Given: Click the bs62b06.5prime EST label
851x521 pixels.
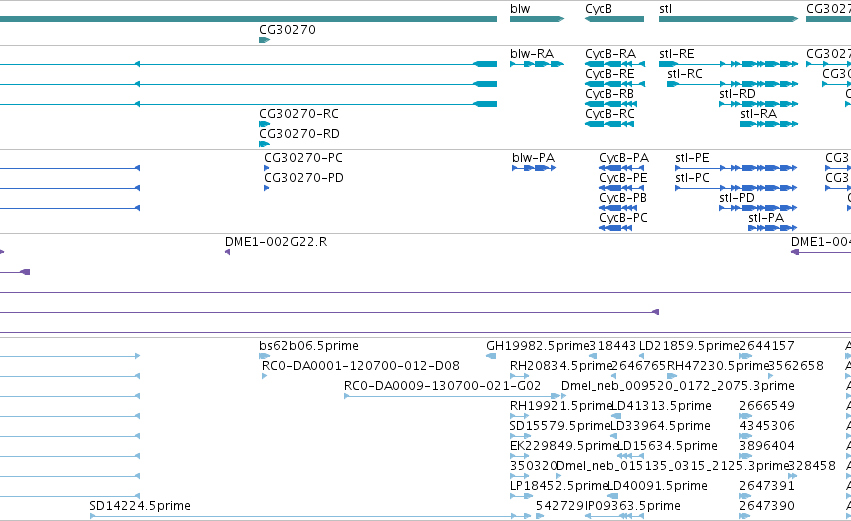Looking at the screenshot, I should (309, 346).
